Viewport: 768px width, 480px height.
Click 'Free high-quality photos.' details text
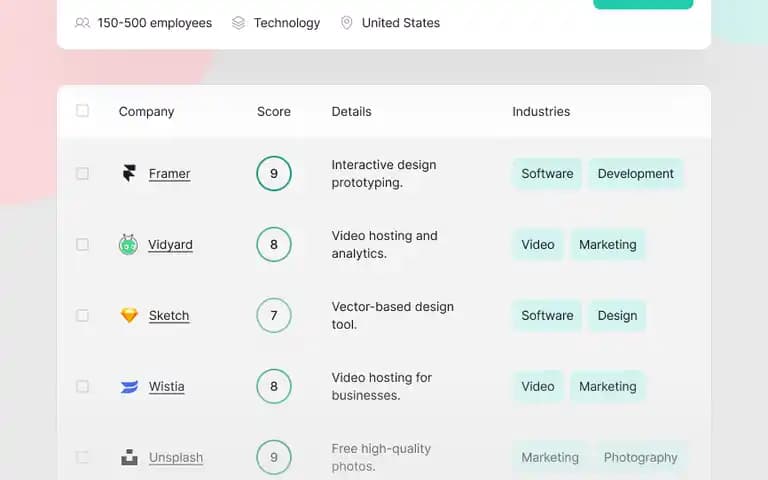[381, 458]
